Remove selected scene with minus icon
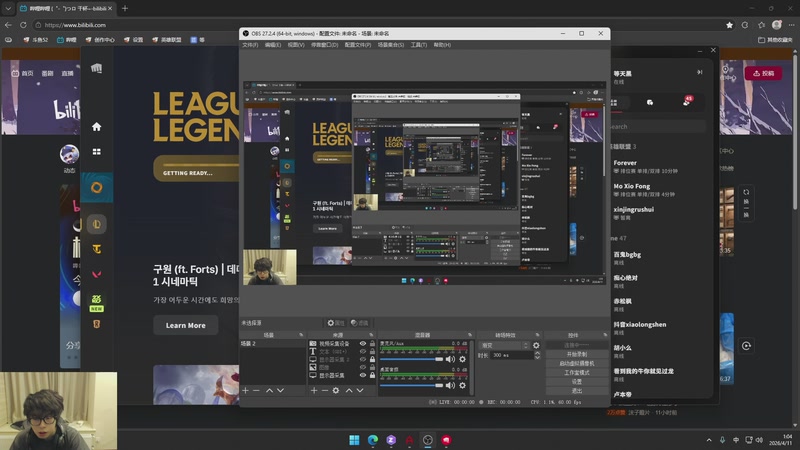800x450 pixels. coord(256,390)
